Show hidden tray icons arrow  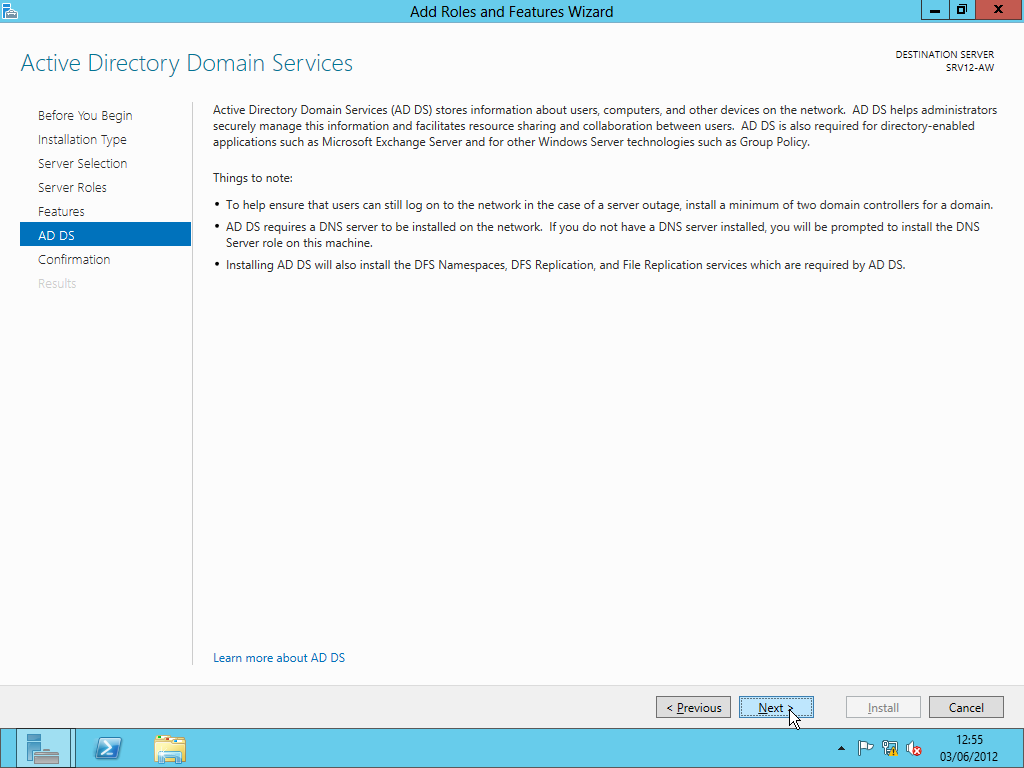click(841, 748)
